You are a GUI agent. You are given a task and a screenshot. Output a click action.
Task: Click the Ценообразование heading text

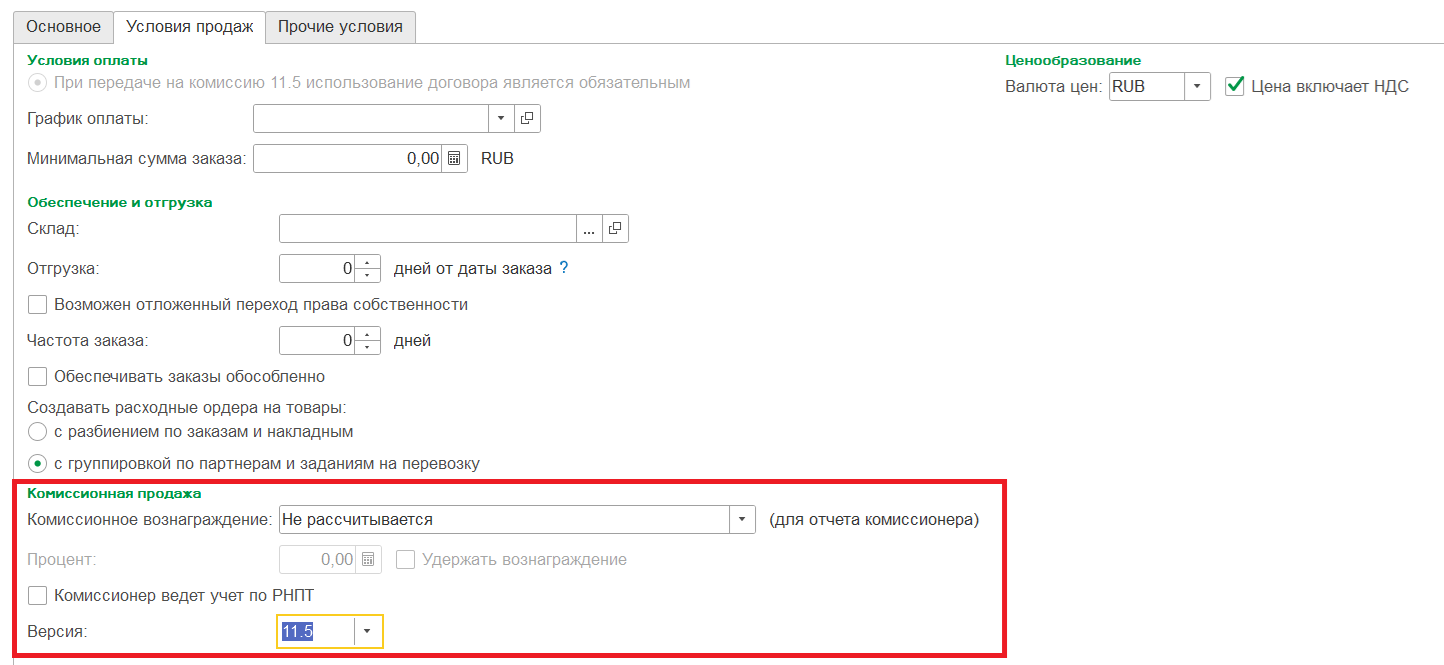1073,60
